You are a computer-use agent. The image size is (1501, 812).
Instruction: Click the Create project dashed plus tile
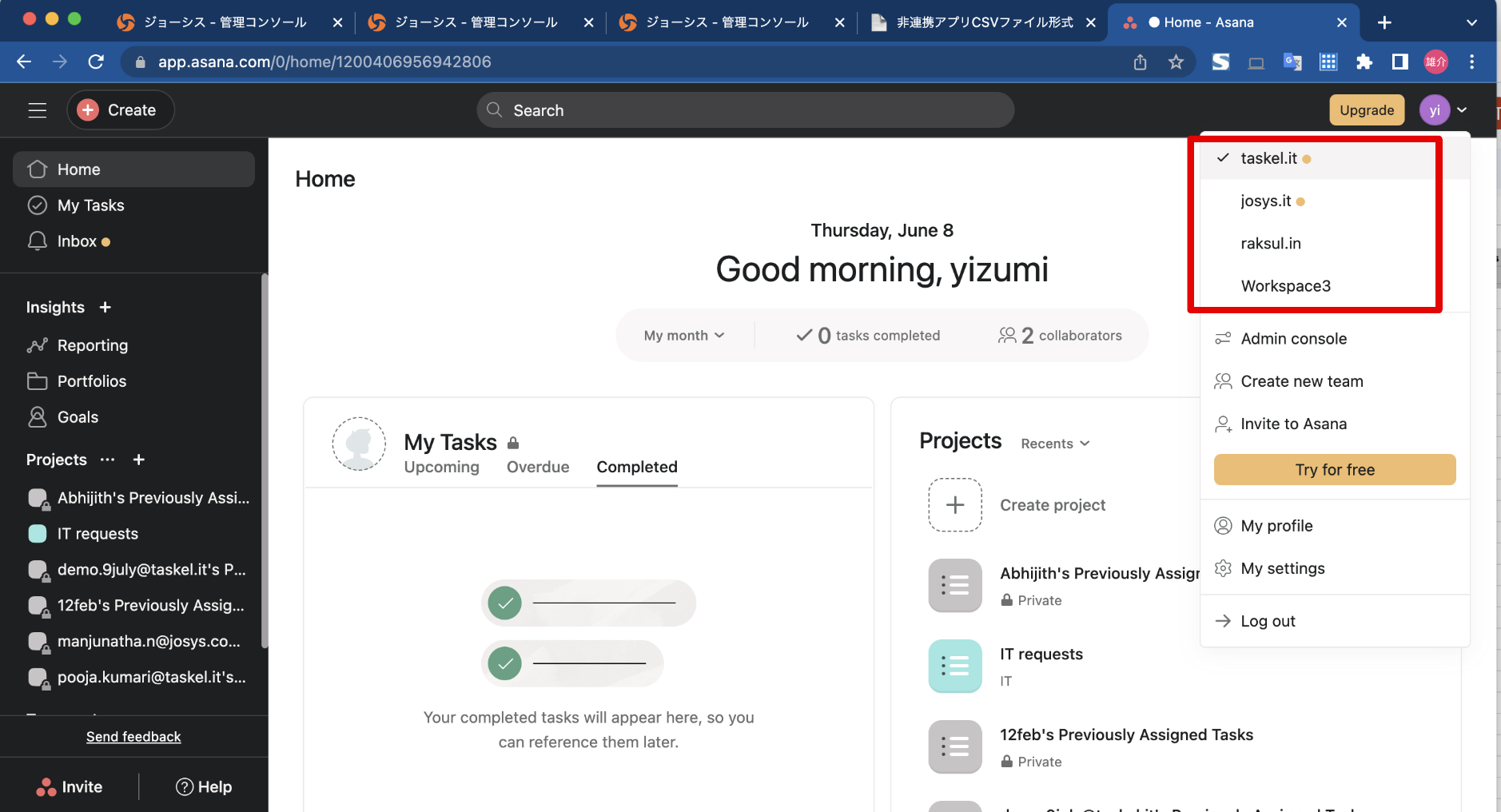click(x=955, y=505)
